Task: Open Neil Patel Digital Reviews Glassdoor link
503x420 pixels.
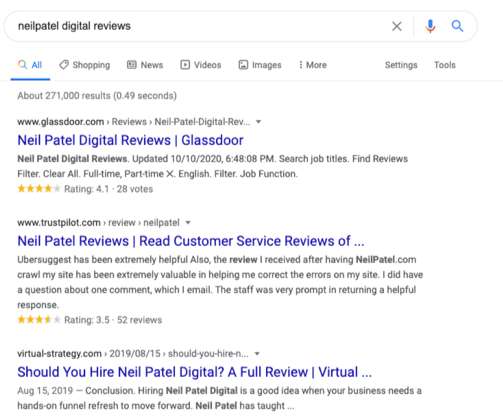Action: tap(130, 140)
